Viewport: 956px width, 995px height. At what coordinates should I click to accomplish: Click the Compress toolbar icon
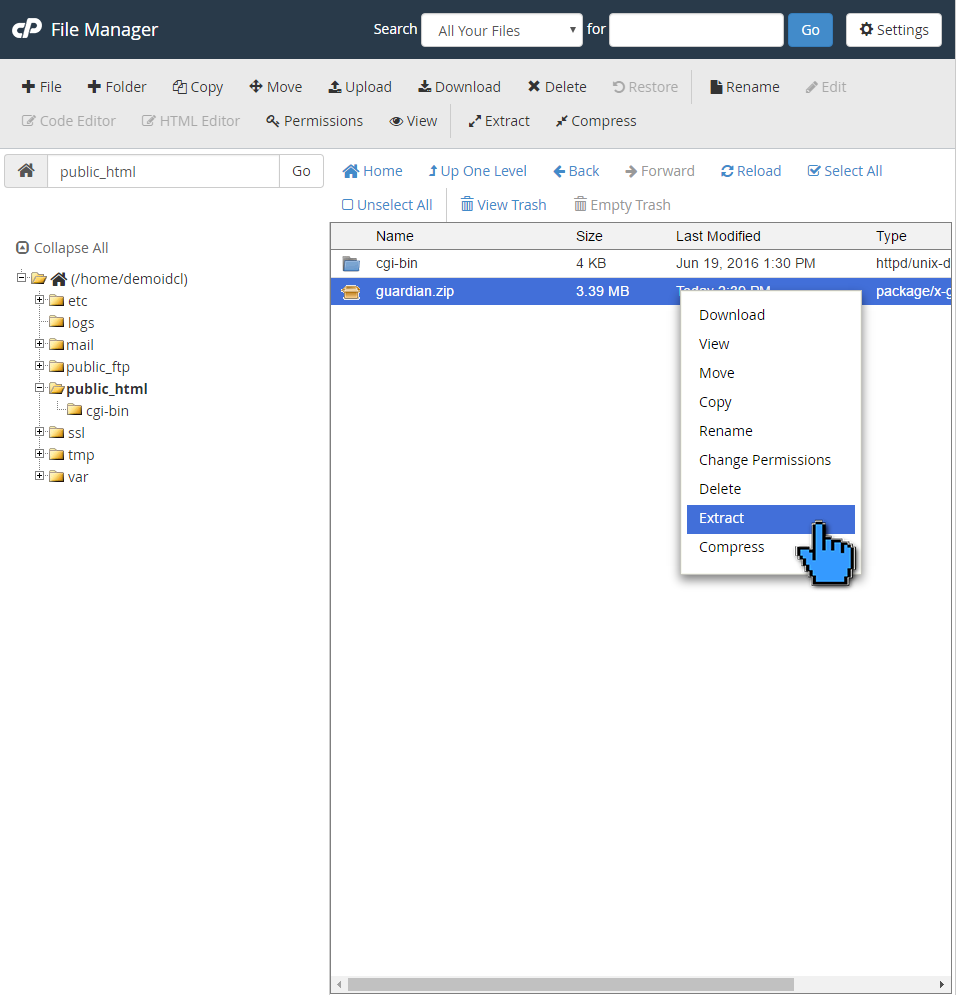click(595, 120)
